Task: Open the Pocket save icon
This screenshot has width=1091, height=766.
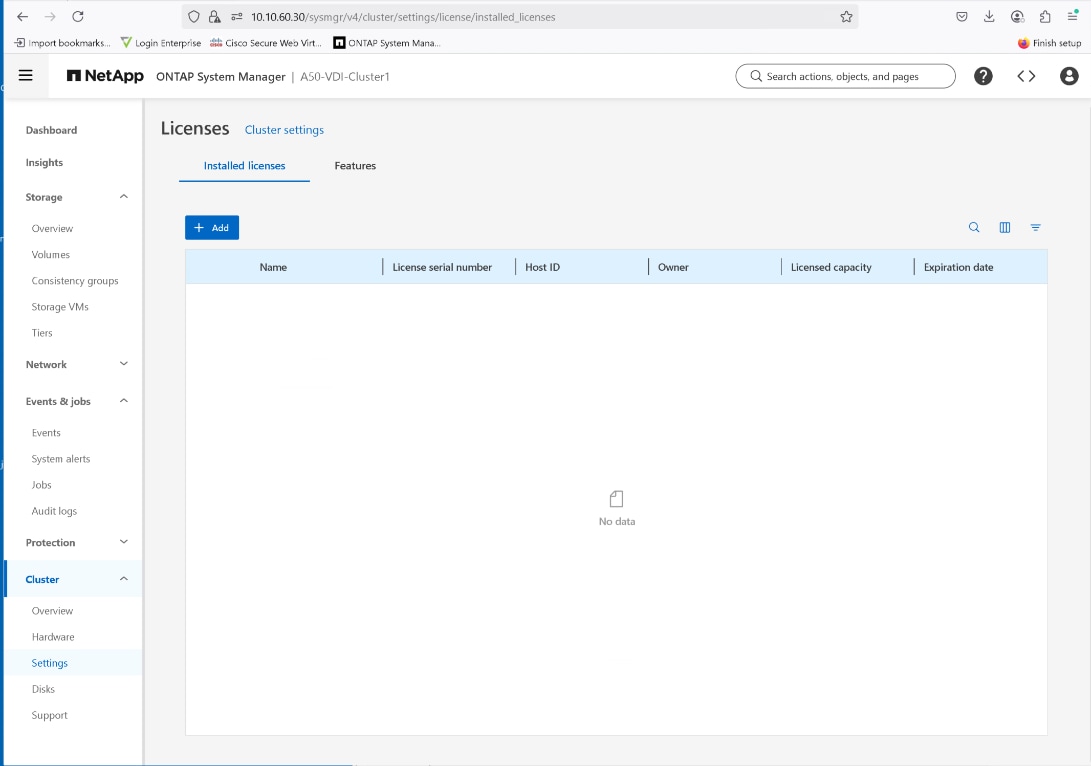Action: pyautogui.click(x=962, y=17)
